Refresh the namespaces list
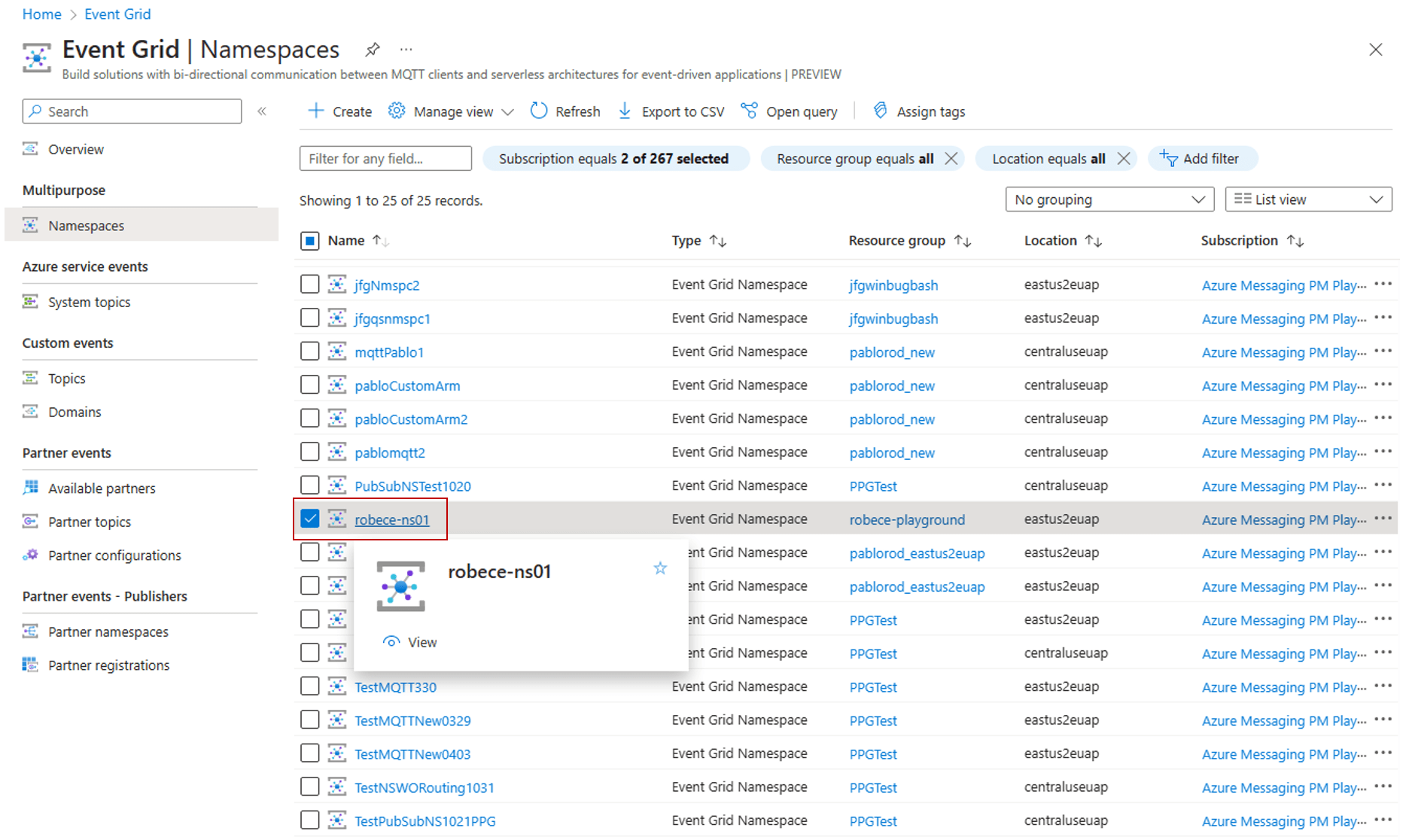The width and height of the screenshot is (1409, 840). [x=565, y=111]
